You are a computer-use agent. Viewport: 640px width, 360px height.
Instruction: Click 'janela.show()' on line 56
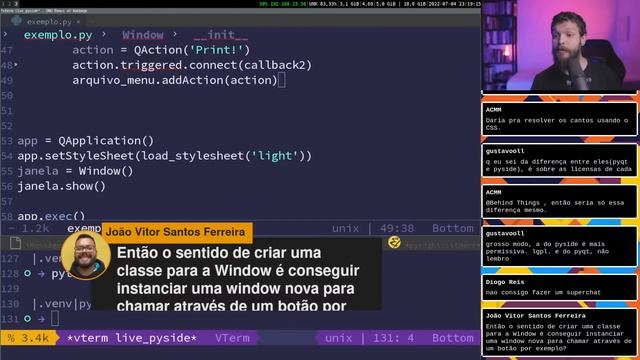pyautogui.click(x=61, y=187)
